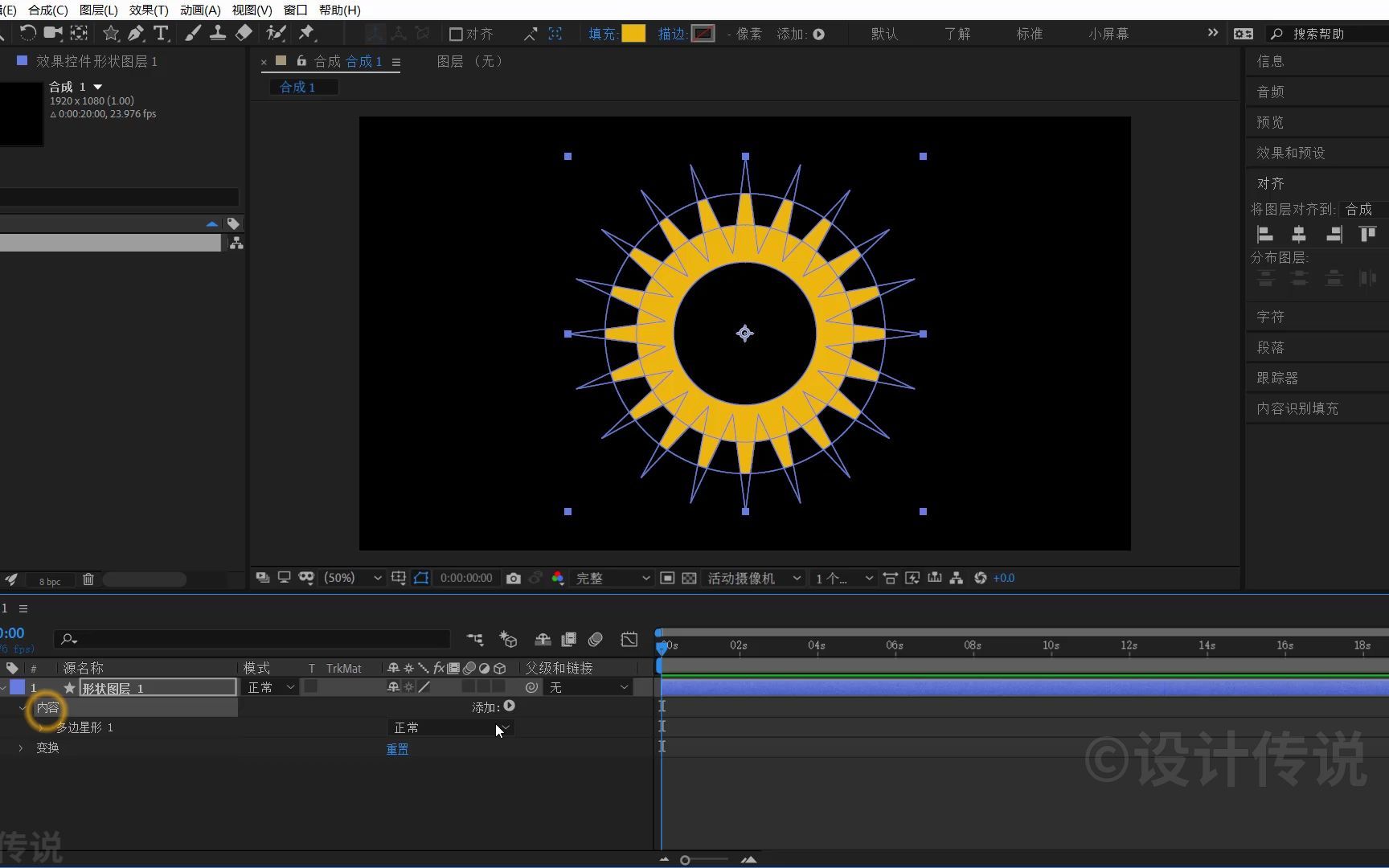Click the align horizontal center icon
The height and width of the screenshot is (868, 1389).
click(1299, 234)
